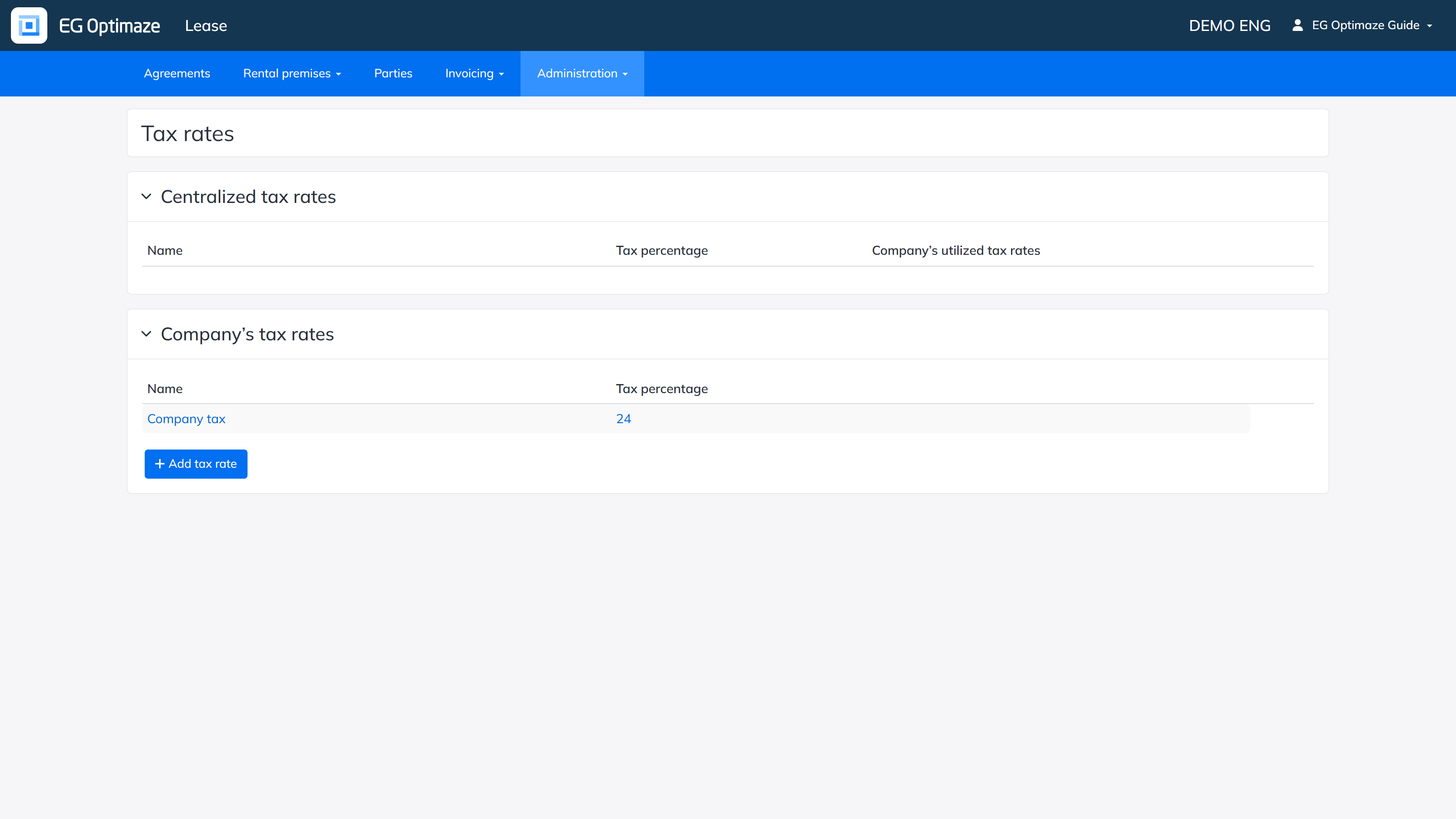Click Tax percentage header in Company's table
The height and width of the screenshot is (819, 1456).
(x=662, y=389)
